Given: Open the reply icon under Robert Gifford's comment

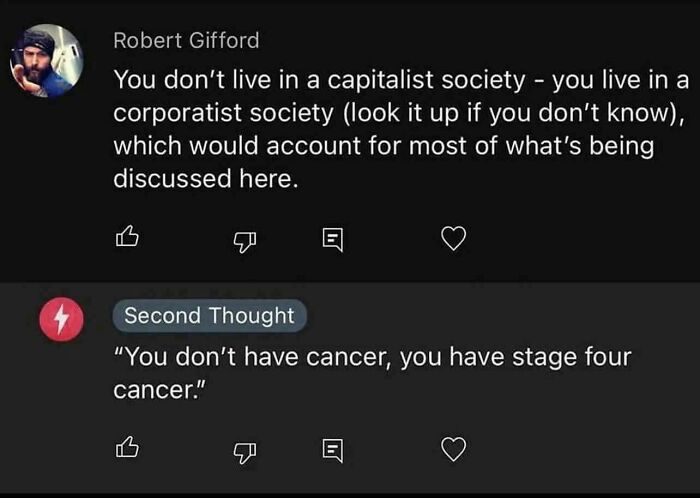Looking at the screenshot, I should (332, 238).
